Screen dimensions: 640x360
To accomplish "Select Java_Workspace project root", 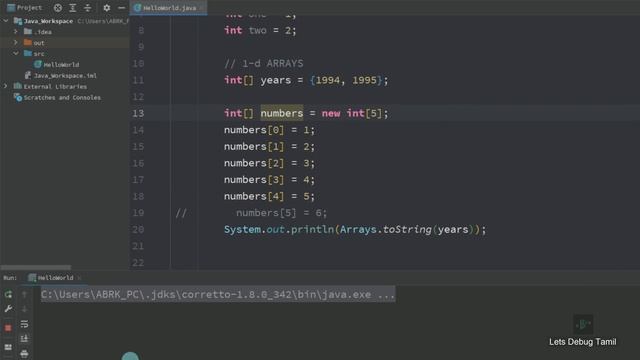I will pos(44,21).
